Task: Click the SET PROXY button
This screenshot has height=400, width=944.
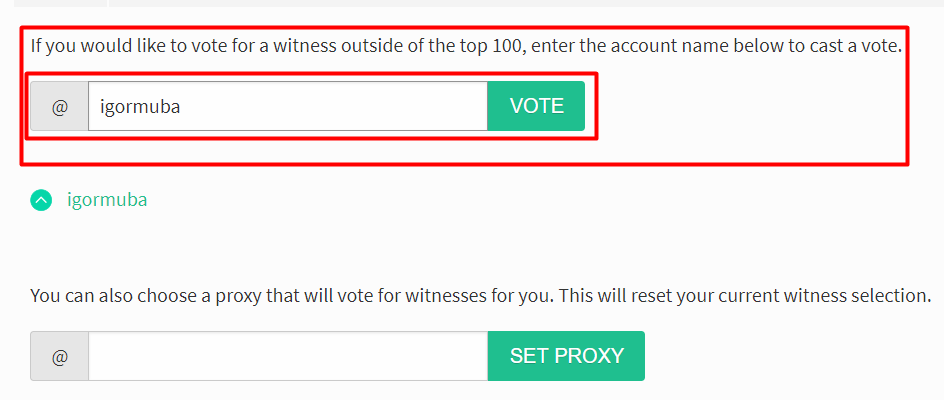Action: tap(567, 356)
